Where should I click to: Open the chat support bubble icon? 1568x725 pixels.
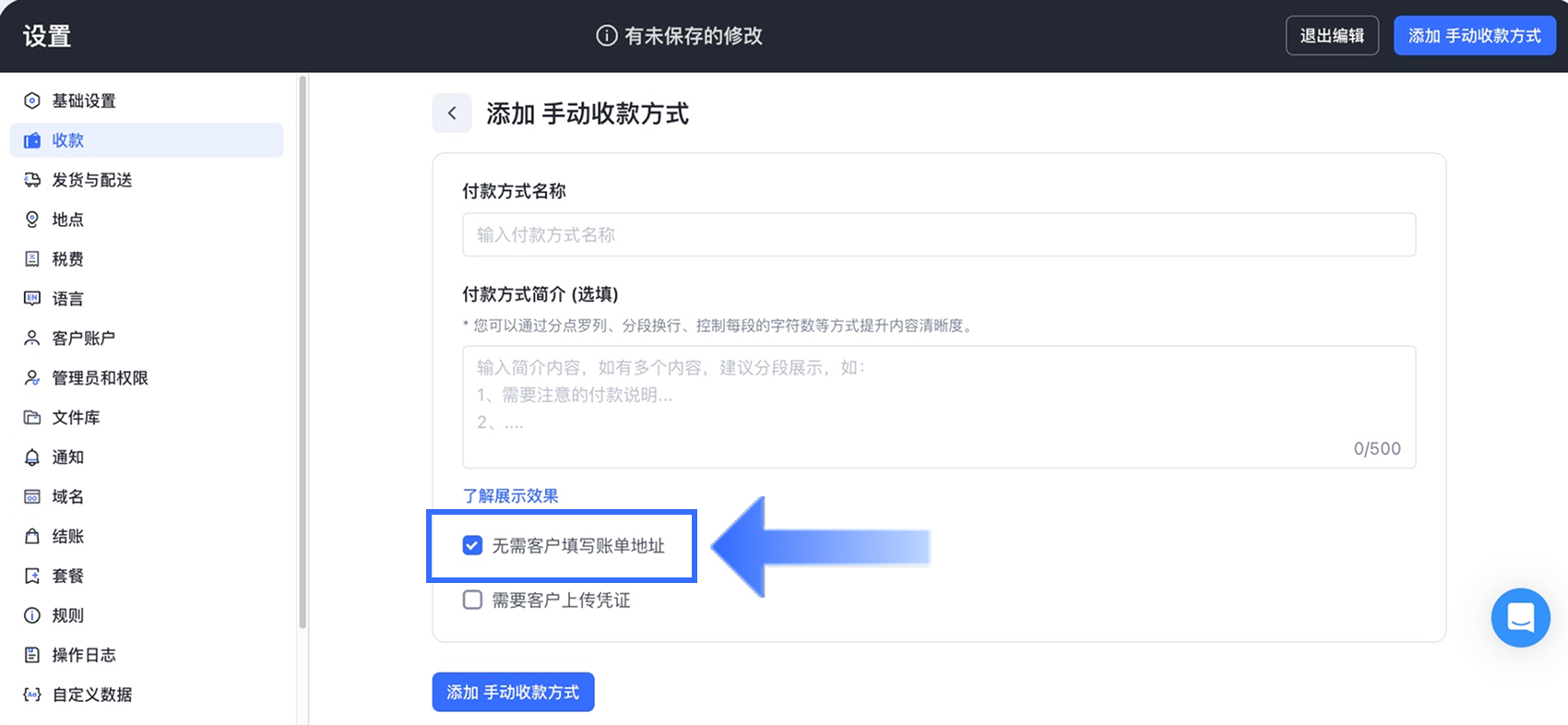click(1520, 617)
